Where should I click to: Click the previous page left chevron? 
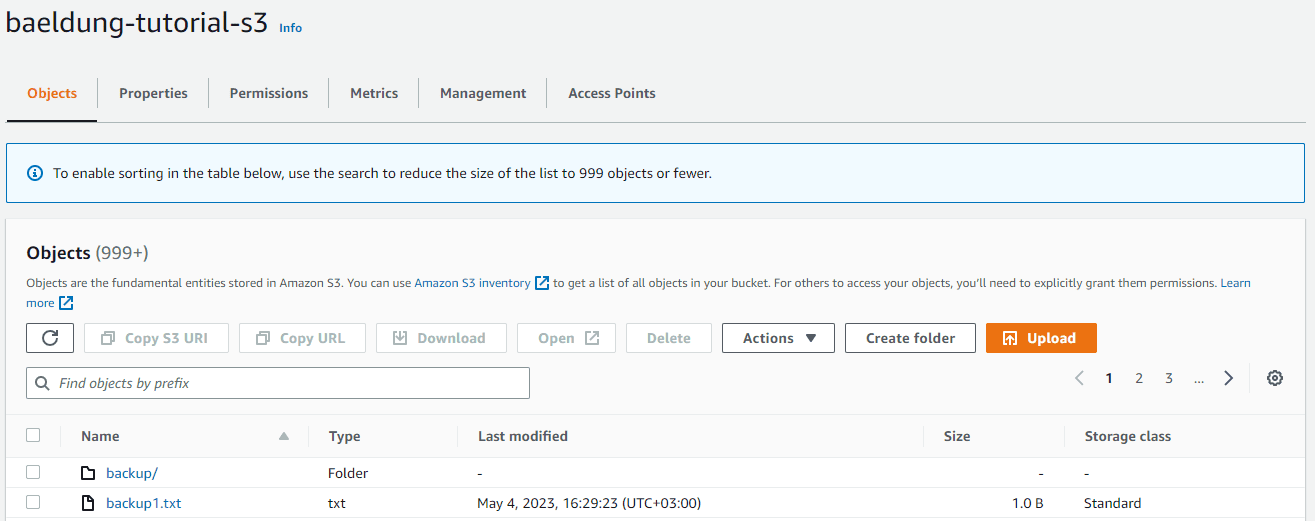point(1079,378)
